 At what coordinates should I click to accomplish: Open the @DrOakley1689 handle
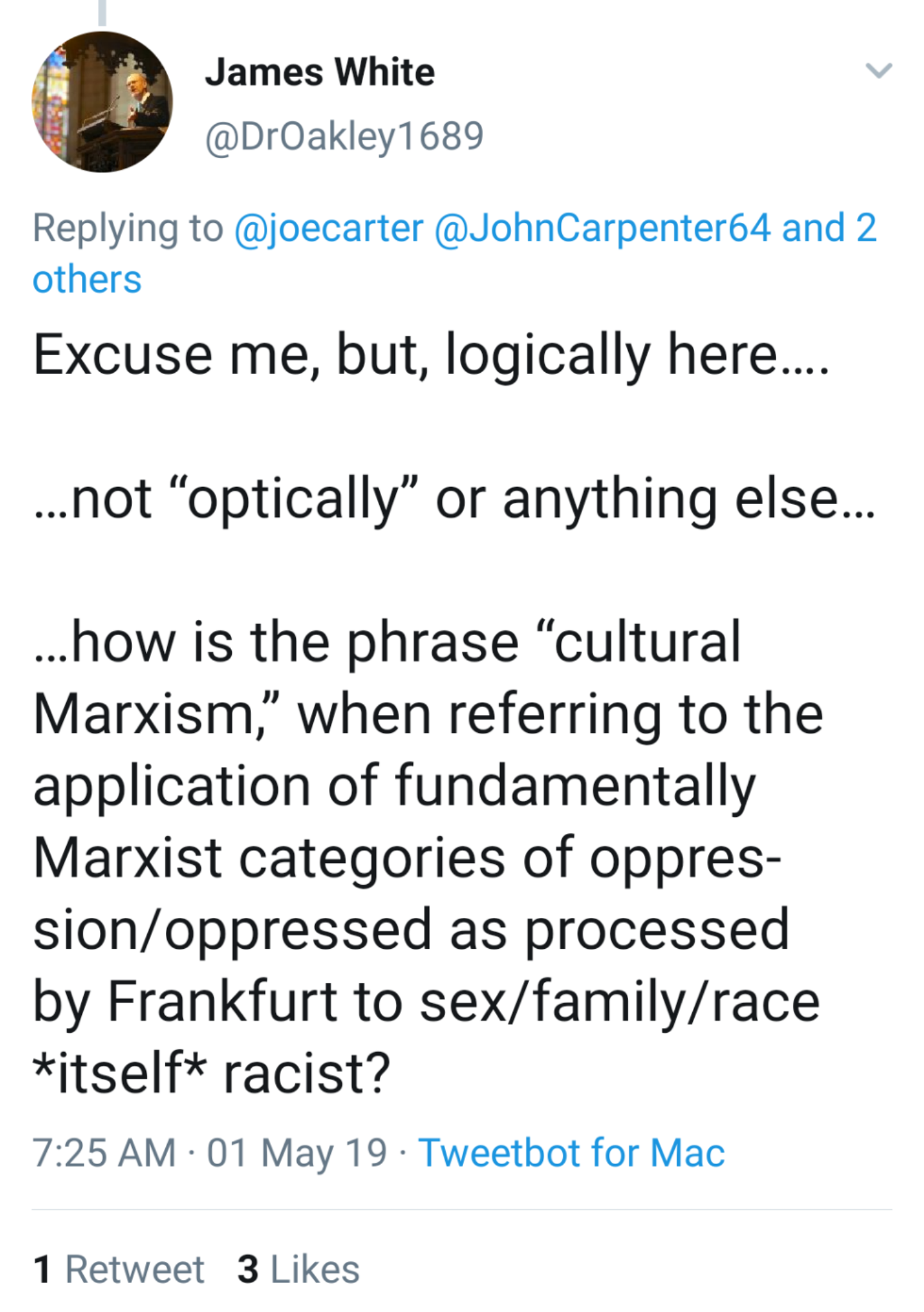tap(344, 136)
